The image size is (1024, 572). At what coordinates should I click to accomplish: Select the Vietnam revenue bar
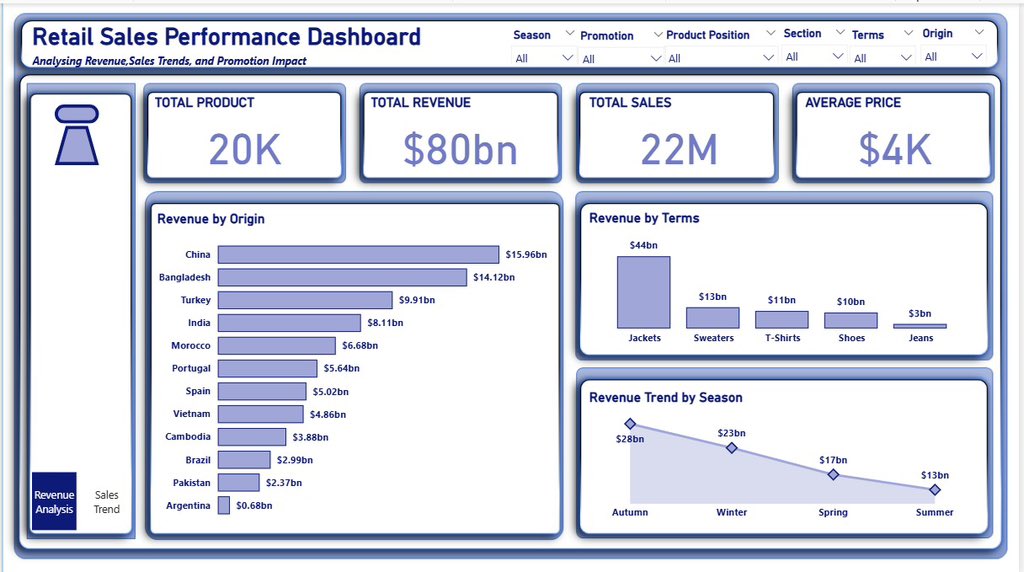click(261, 414)
